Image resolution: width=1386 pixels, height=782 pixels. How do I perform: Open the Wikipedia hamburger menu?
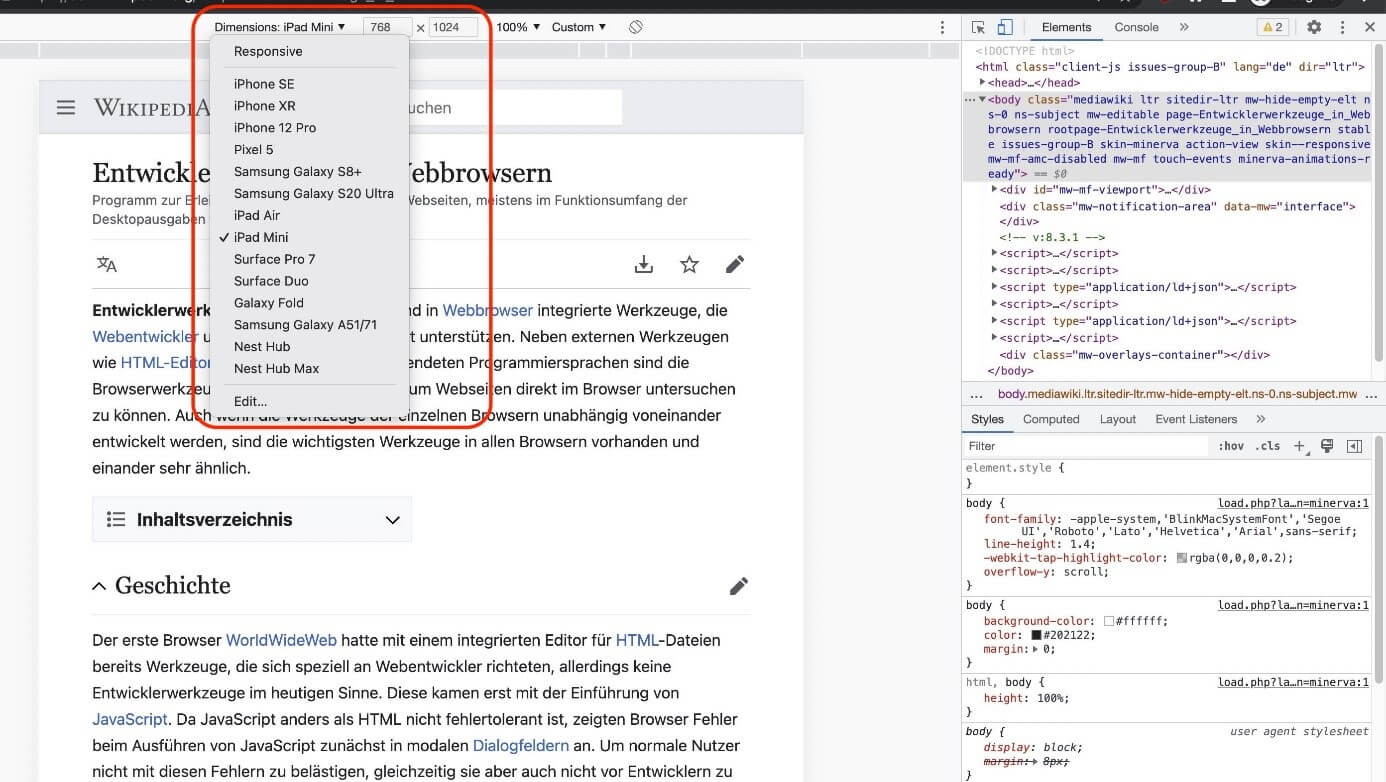pyautogui.click(x=66, y=107)
